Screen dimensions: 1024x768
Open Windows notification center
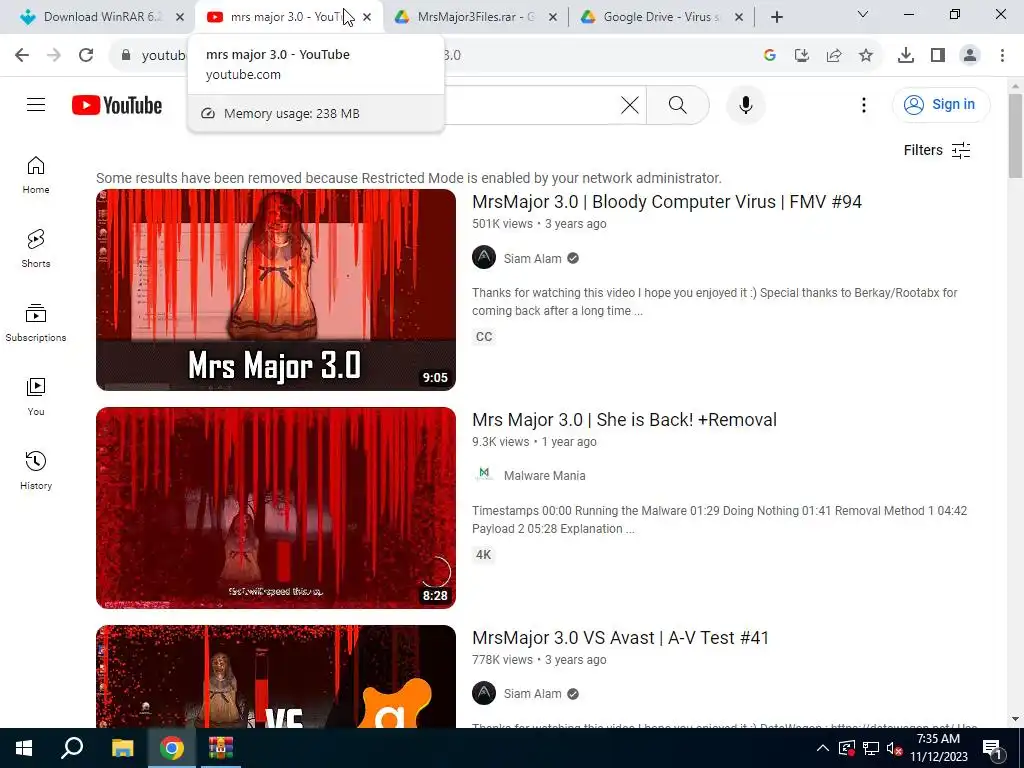992,748
